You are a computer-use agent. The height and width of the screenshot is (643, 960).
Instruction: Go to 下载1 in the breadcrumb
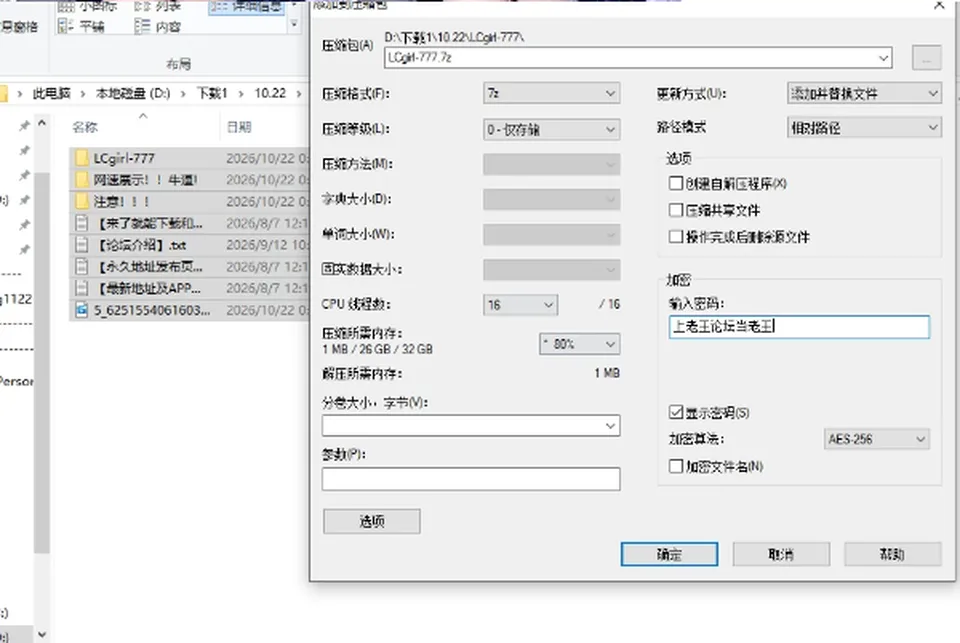(212, 93)
